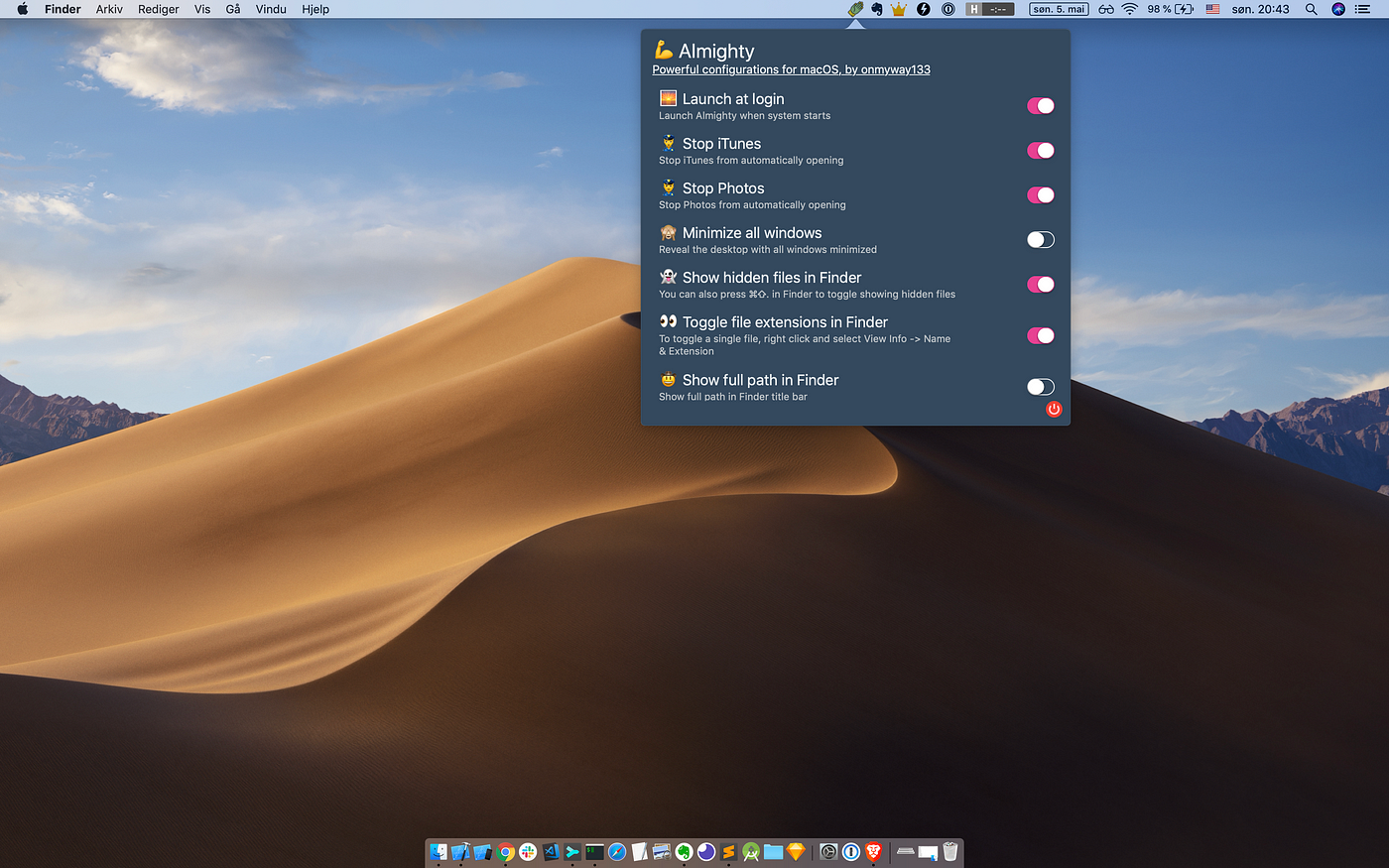1389x868 pixels.
Task: Open Notification Center list icon
Action: (x=1363, y=9)
